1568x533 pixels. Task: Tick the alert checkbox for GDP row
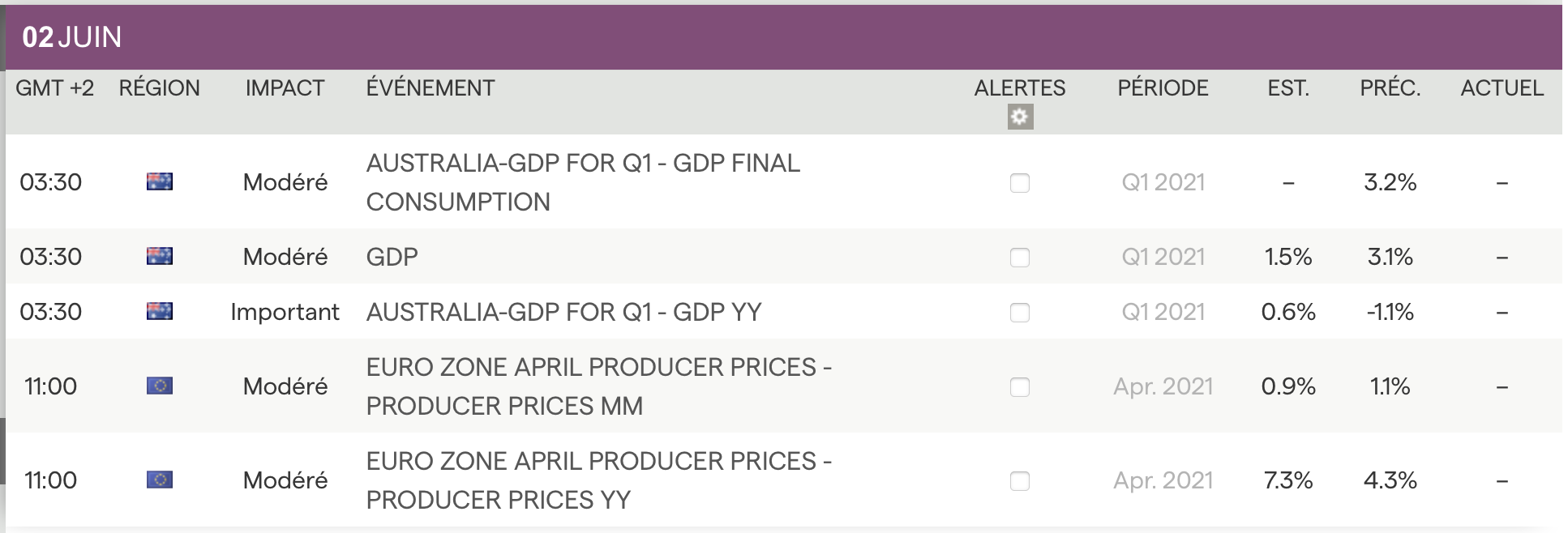[x=1020, y=258]
